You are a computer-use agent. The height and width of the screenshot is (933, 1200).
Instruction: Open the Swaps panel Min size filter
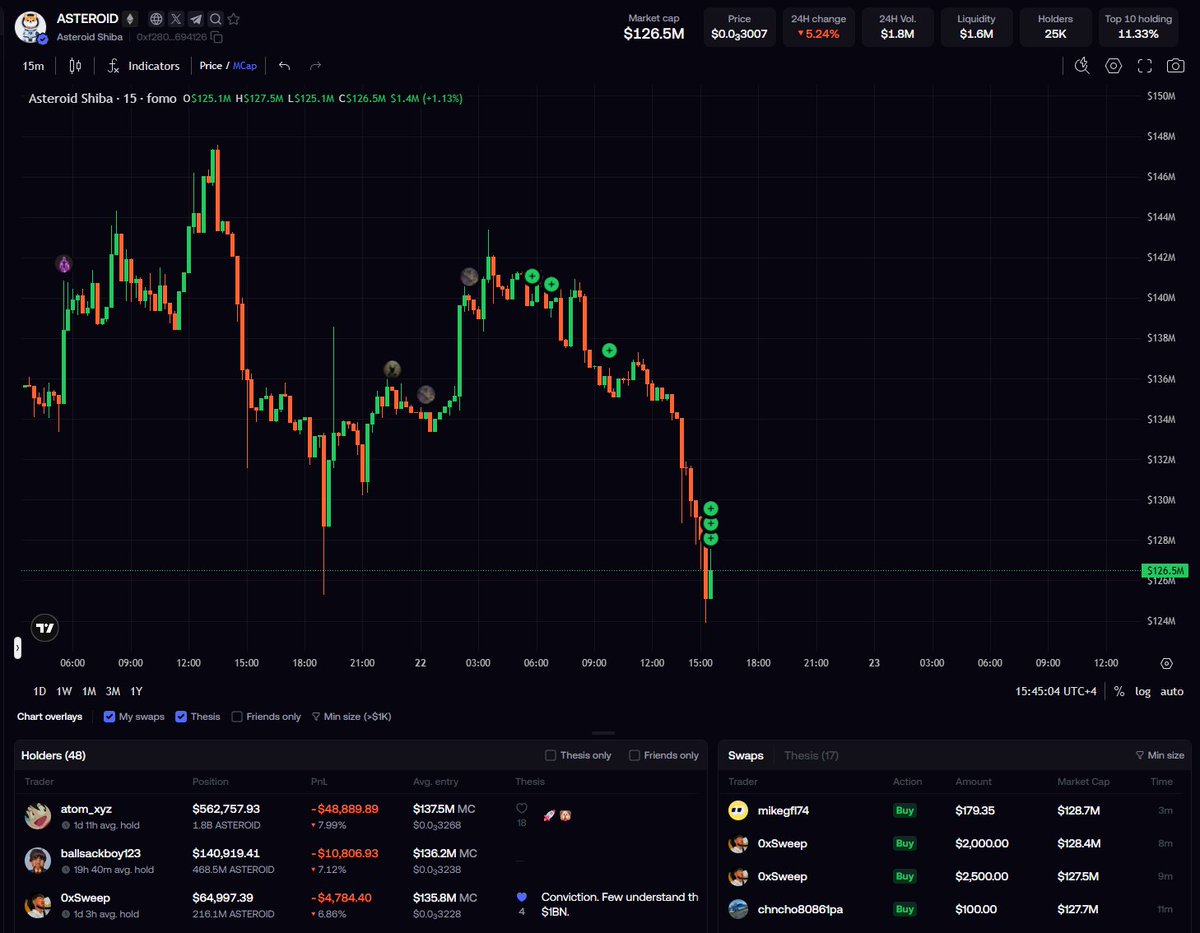pos(1160,755)
